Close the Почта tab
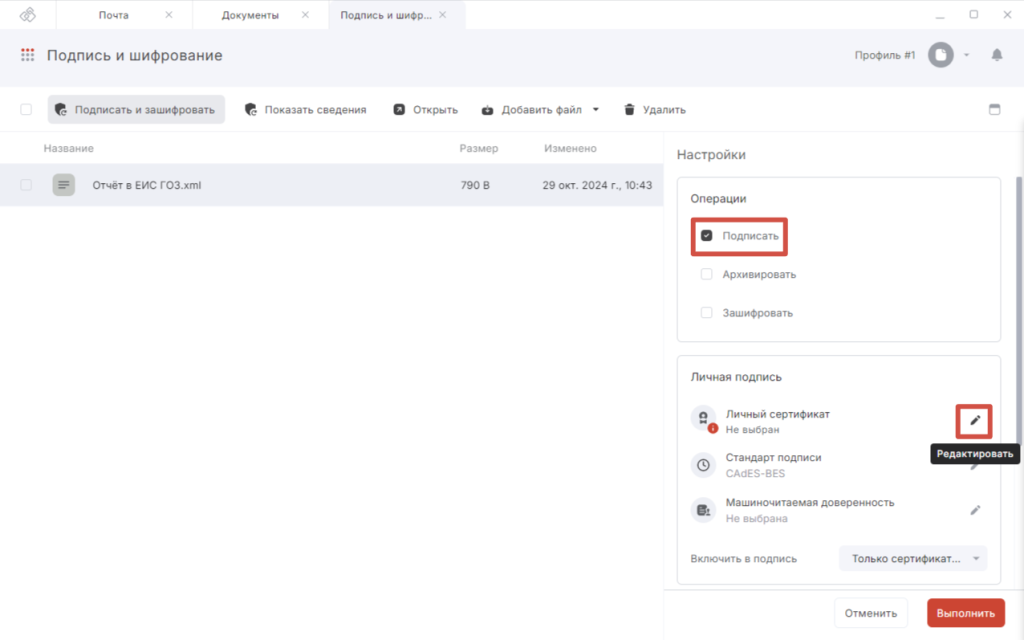The height and width of the screenshot is (640, 1024). [168, 14]
